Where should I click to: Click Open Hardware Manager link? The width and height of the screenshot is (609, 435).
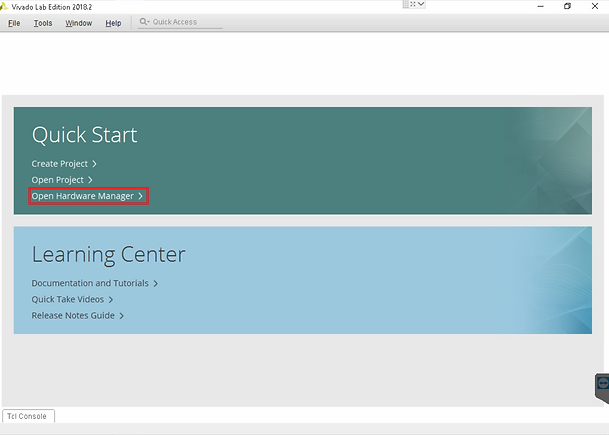coord(87,196)
